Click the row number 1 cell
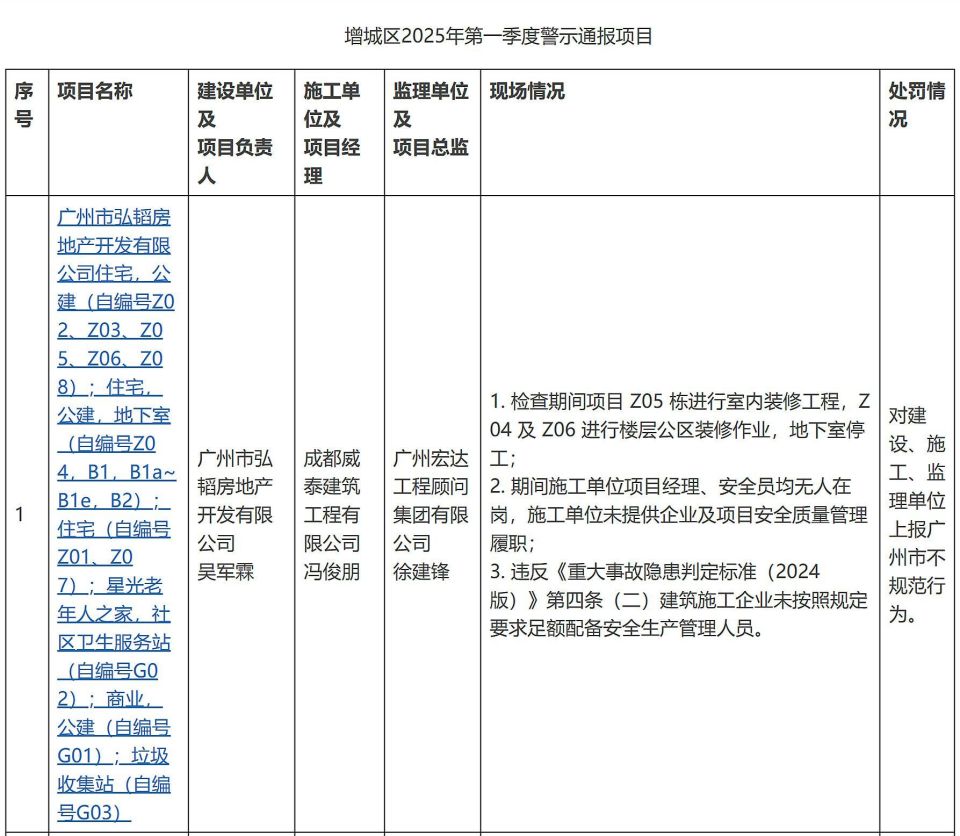This screenshot has width=960, height=836. pyautogui.click(x=27, y=514)
